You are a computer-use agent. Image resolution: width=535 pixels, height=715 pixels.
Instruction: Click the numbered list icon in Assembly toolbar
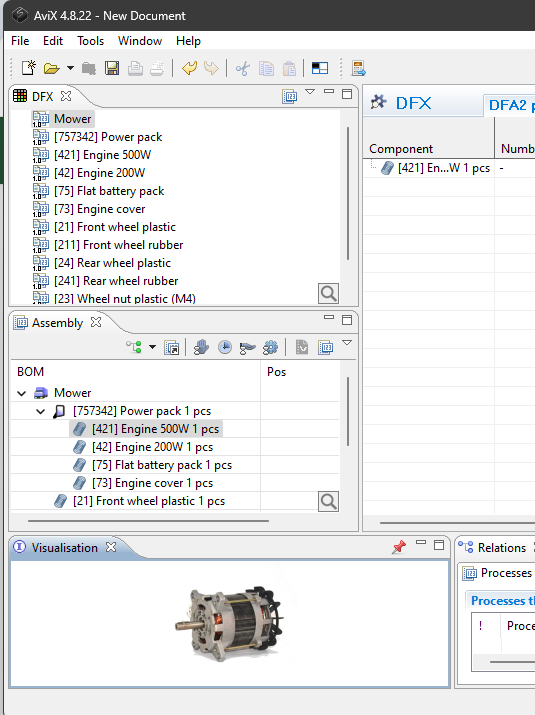[x=325, y=347]
